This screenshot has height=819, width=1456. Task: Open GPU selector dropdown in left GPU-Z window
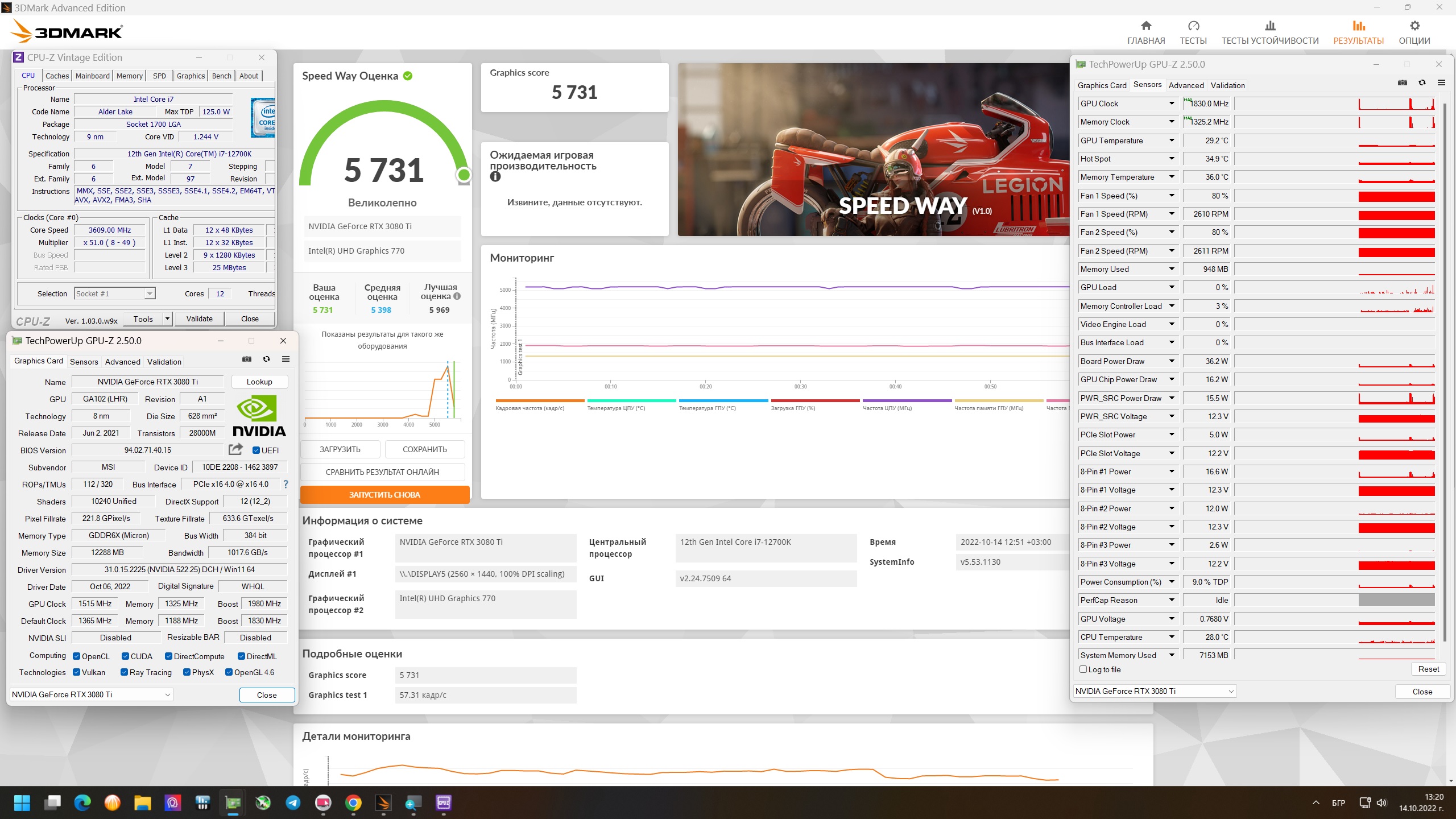pyautogui.click(x=168, y=694)
